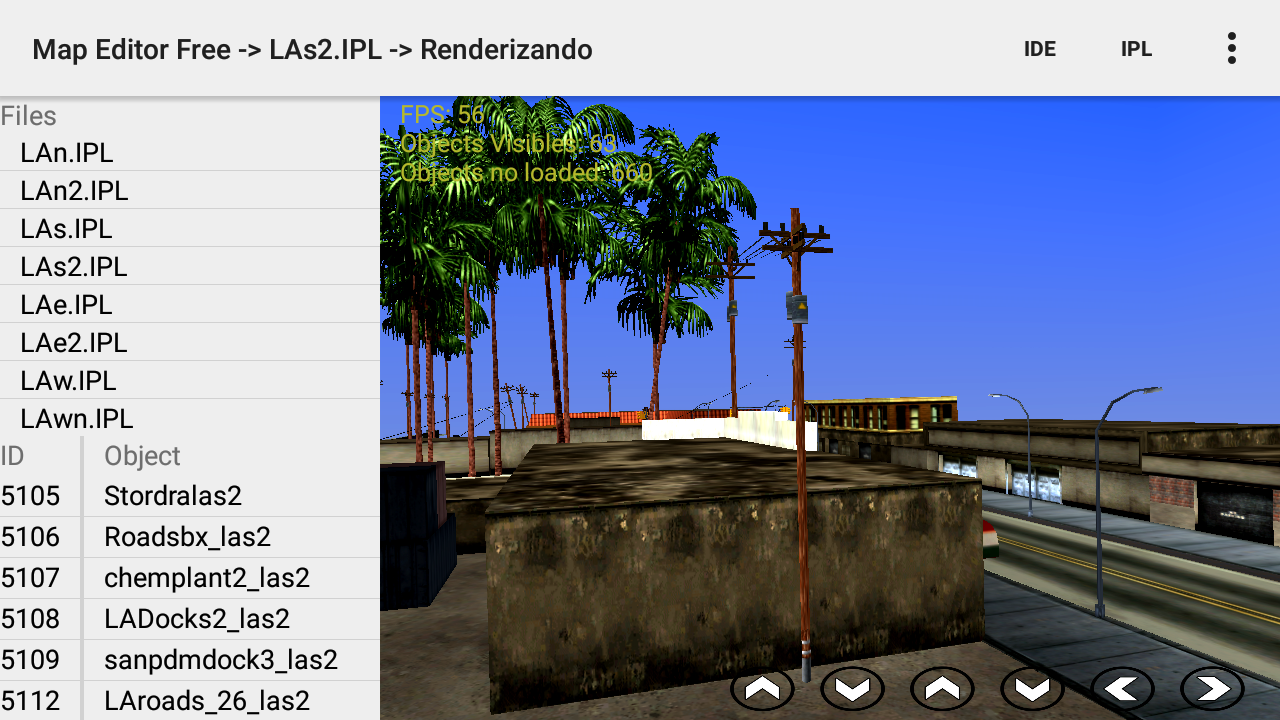Click object ID 5105

pyautogui.click(x=31, y=496)
